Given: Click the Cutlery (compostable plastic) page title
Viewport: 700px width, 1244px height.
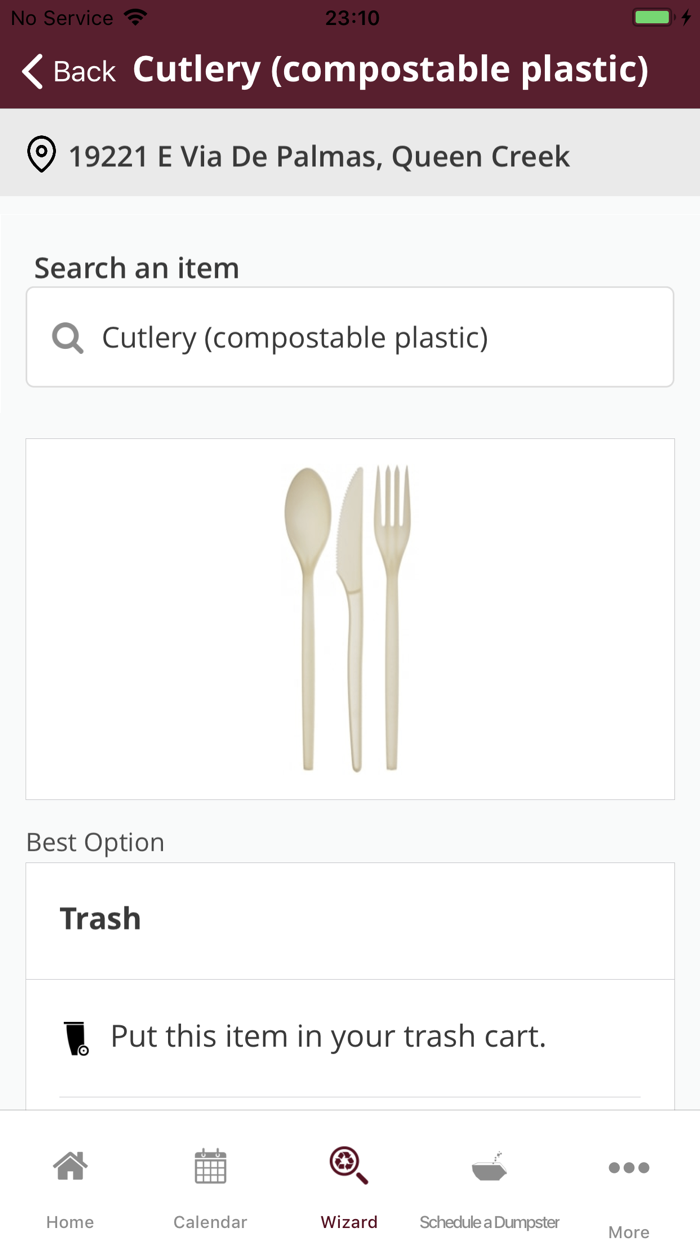Looking at the screenshot, I should tap(390, 70).
